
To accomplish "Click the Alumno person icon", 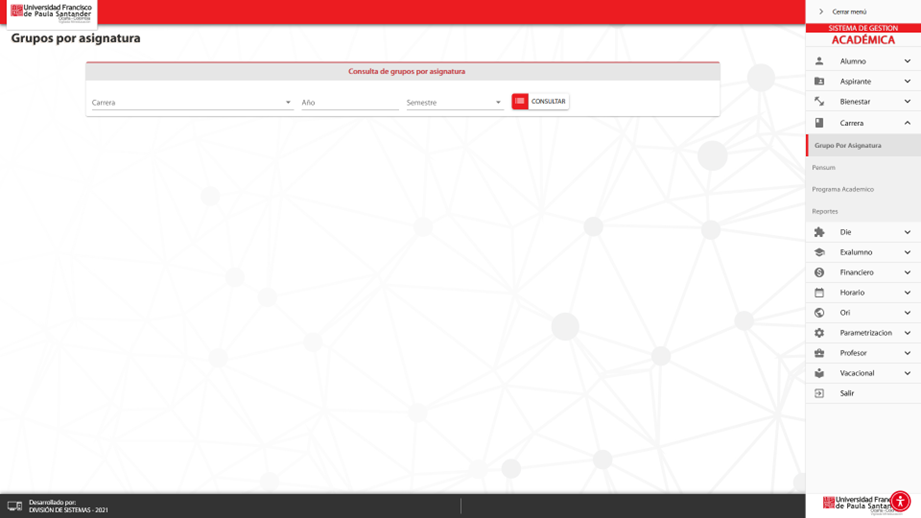I will (x=819, y=61).
